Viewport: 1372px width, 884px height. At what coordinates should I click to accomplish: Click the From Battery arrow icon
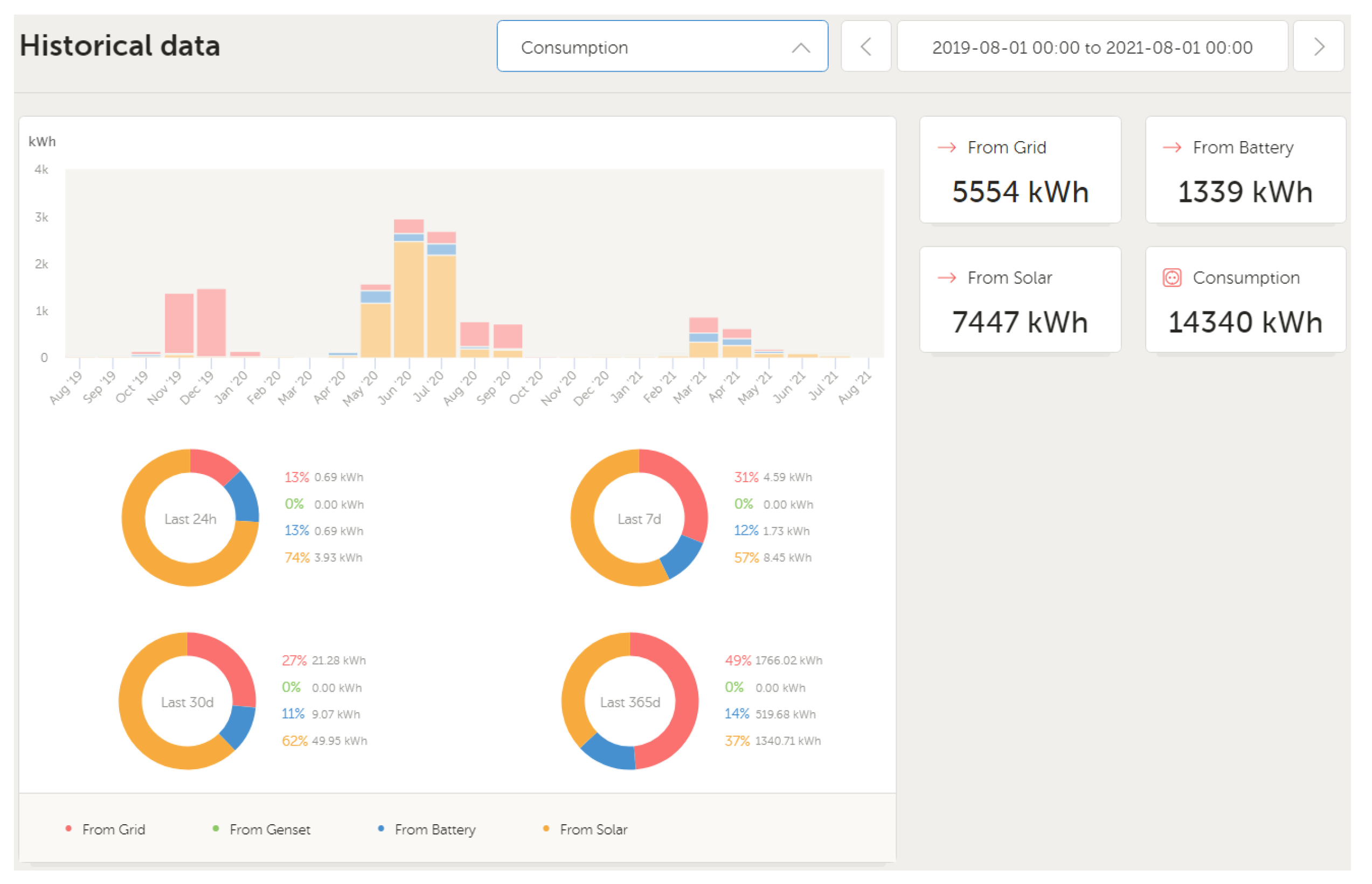click(1172, 148)
